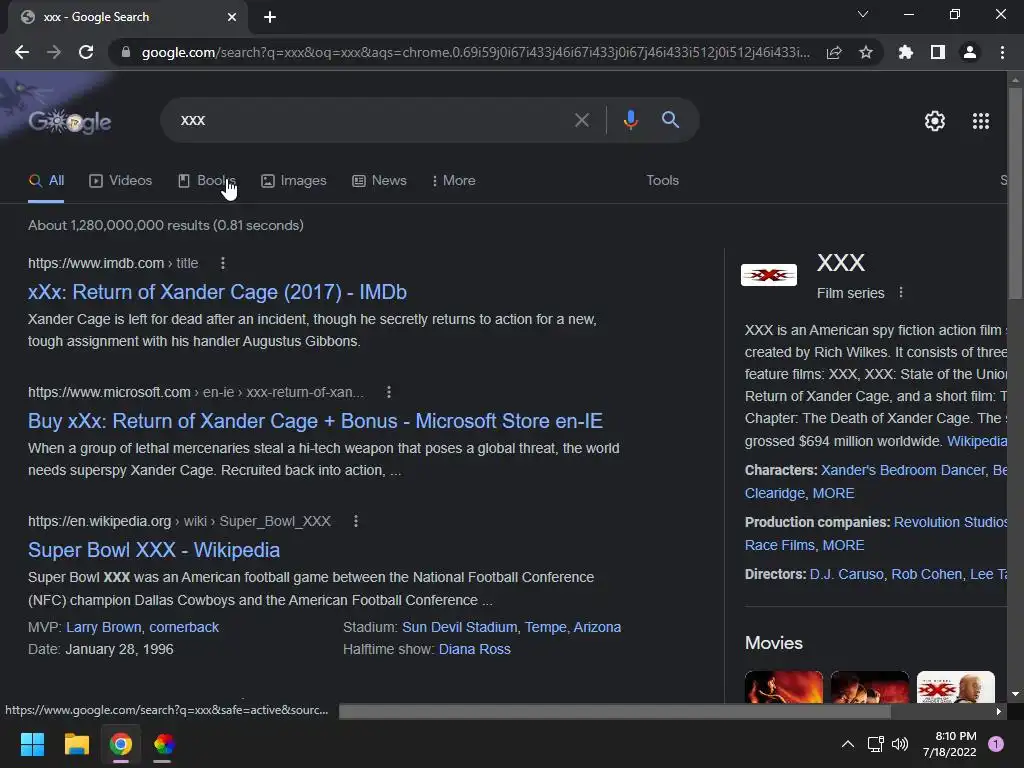The width and height of the screenshot is (1024, 768).
Task: Reload the current Google Search page
Action: pos(86,52)
